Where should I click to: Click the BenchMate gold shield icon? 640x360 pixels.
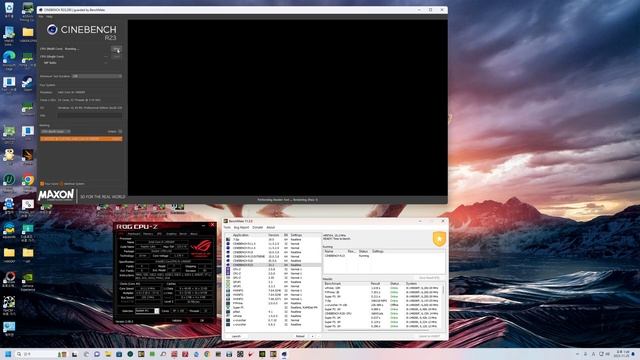pos(439,239)
